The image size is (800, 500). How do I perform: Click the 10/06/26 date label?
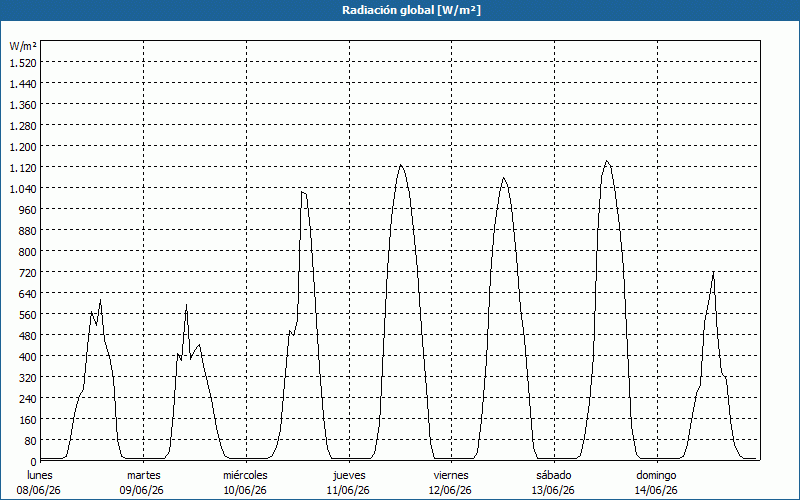click(245, 490)
